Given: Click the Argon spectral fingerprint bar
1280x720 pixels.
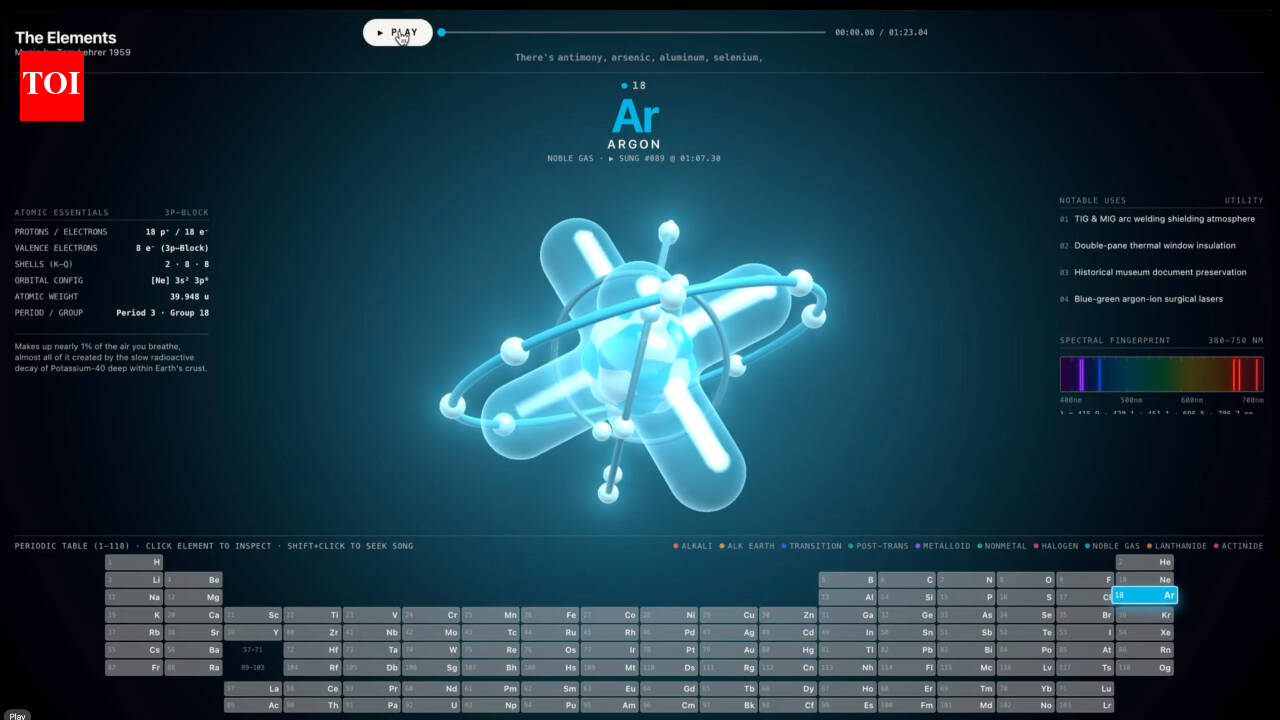Looking at the screenshot, I should pos(1161,374).
